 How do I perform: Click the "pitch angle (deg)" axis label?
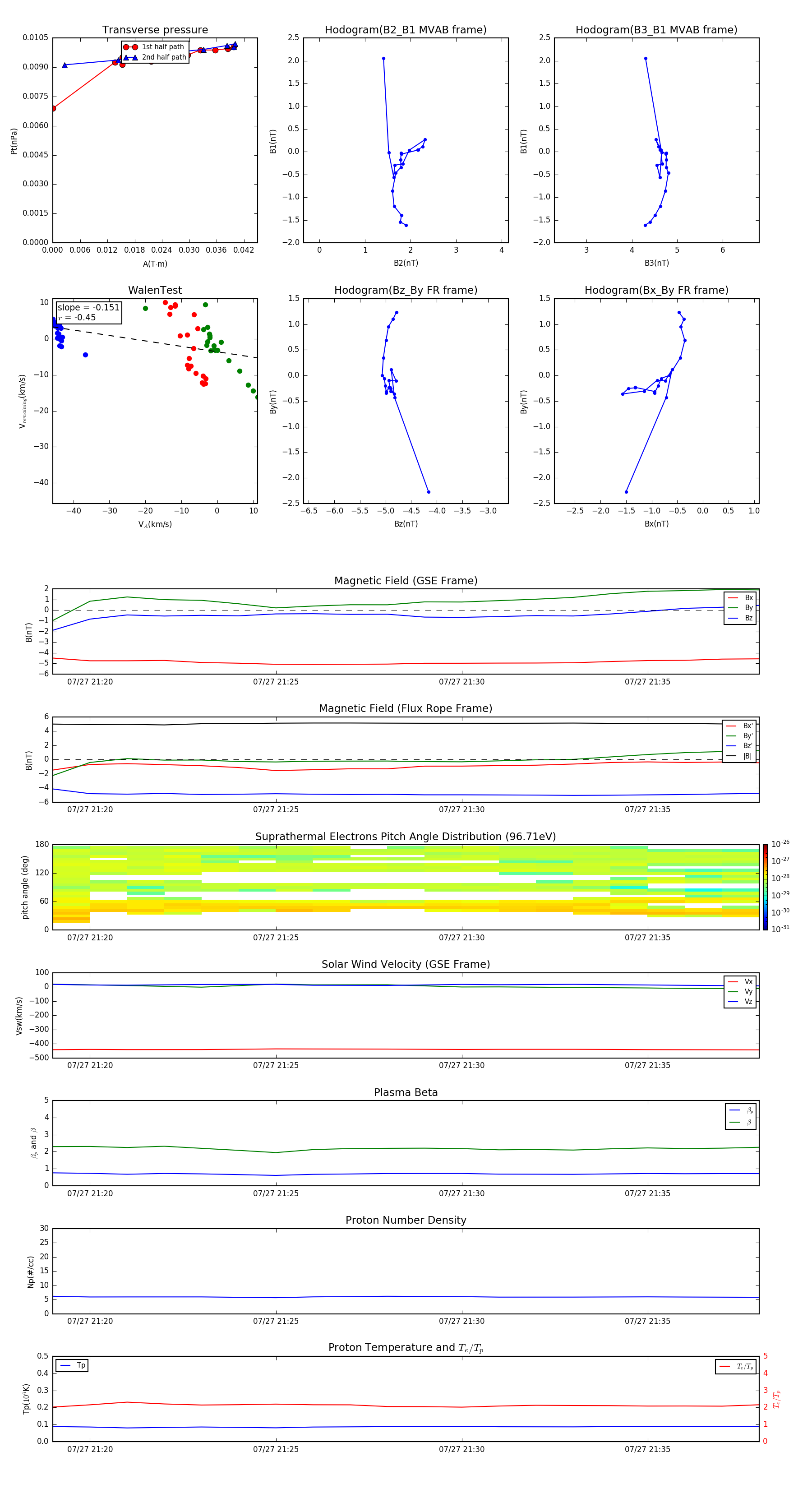tap(25, 887)
